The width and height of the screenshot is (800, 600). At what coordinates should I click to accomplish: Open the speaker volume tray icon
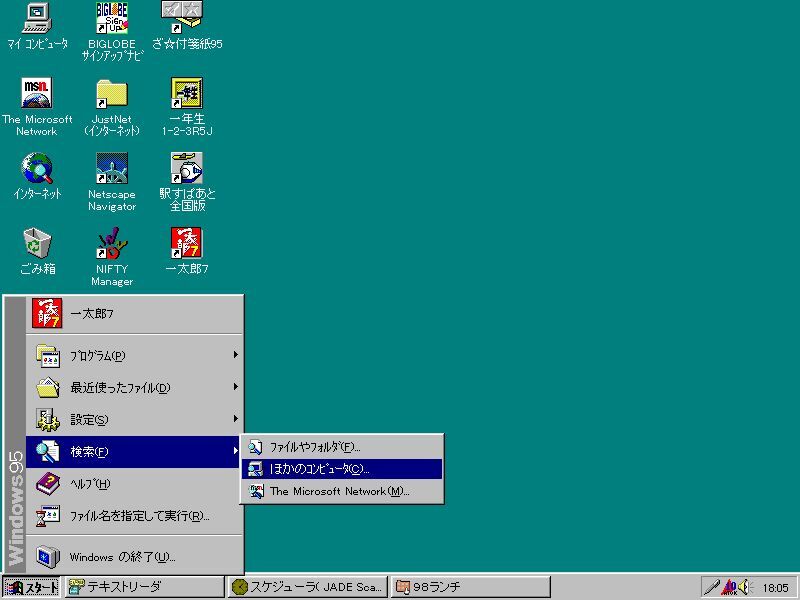pos(745,587)
